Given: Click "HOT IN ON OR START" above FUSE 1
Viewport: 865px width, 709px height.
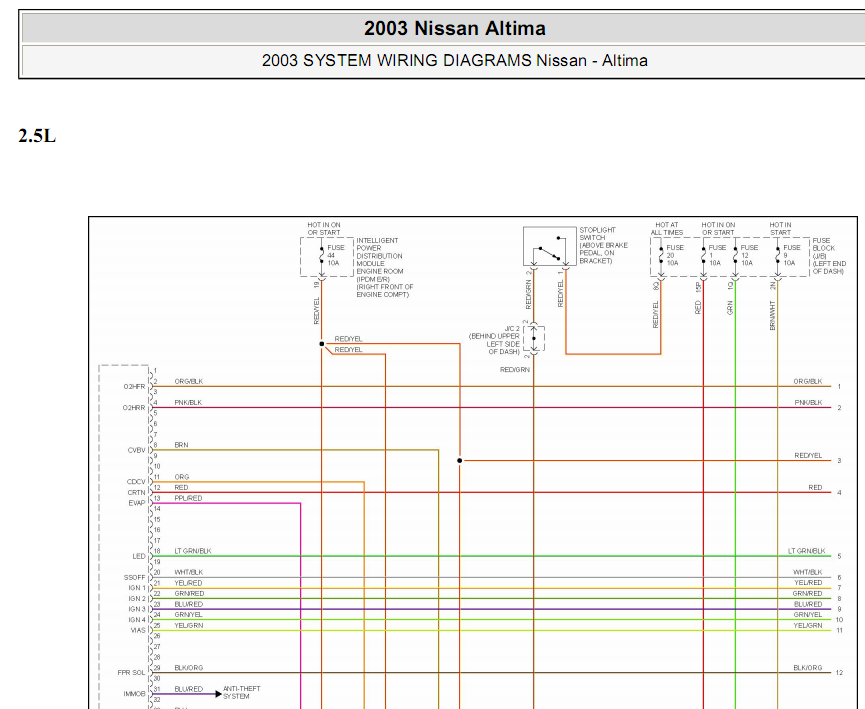Looking at the screenshot, I should point(718,228).
